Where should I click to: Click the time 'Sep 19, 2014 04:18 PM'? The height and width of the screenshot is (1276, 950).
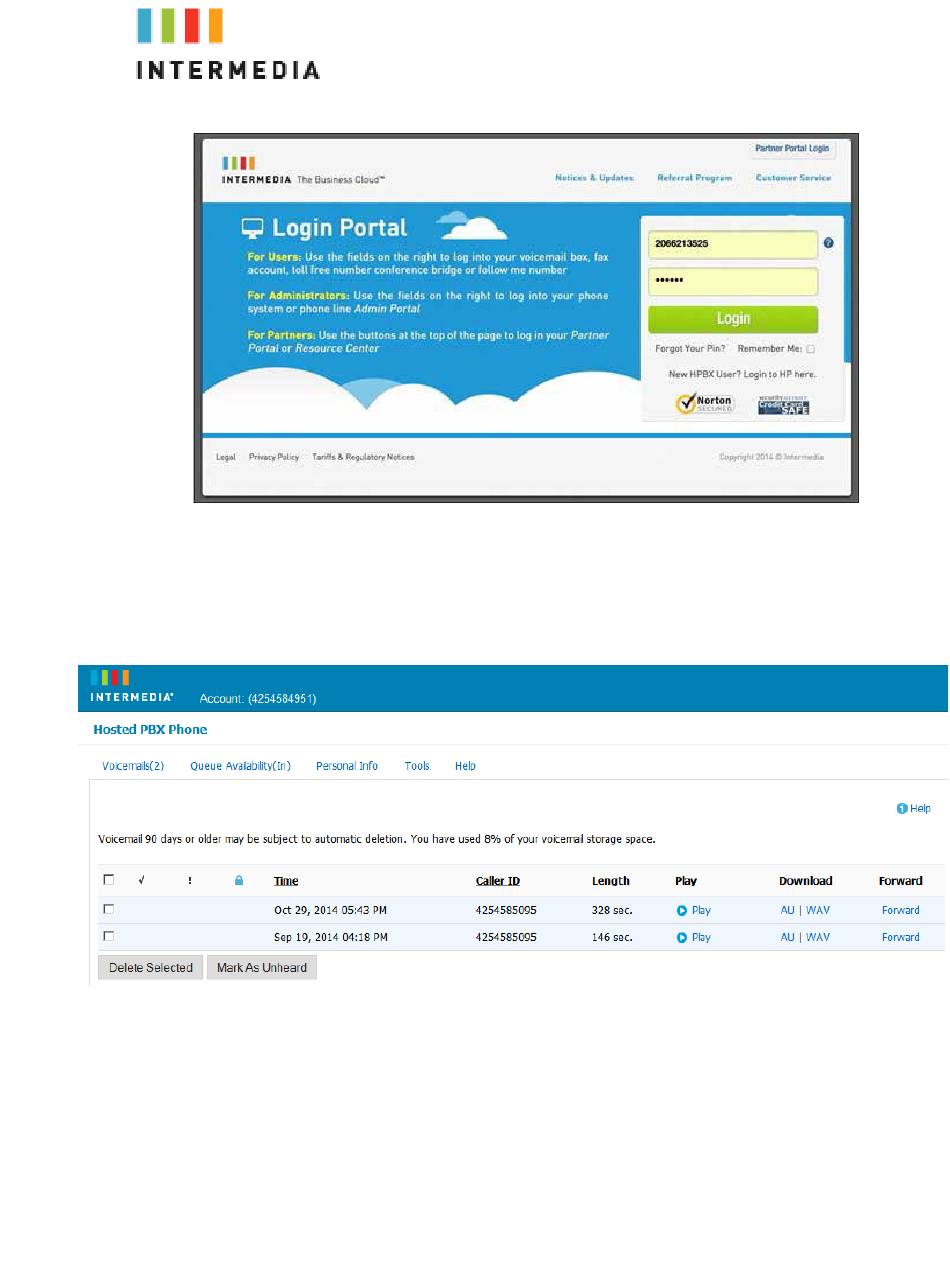click(331, 938)
